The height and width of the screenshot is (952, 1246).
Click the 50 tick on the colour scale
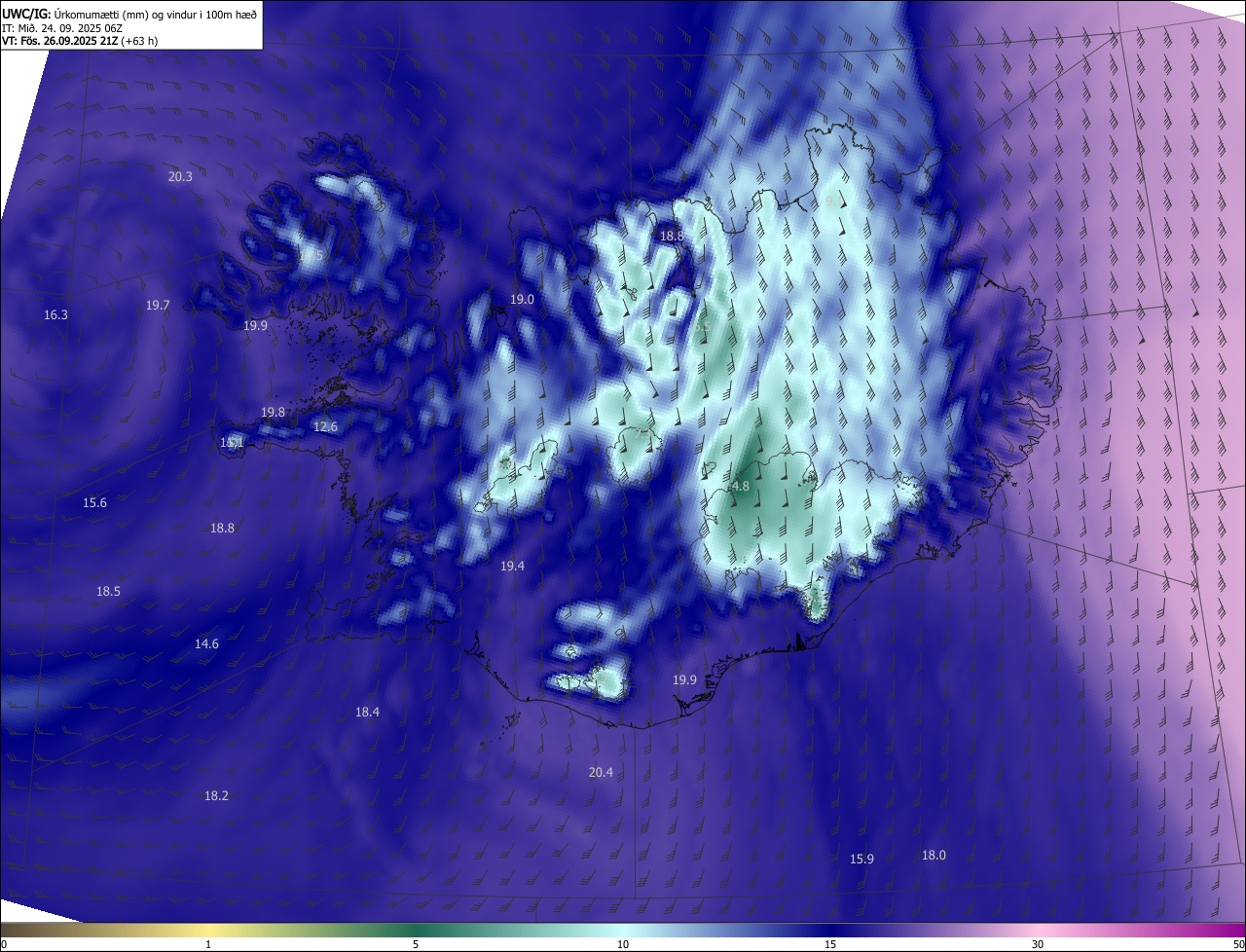pos(1238,945)
